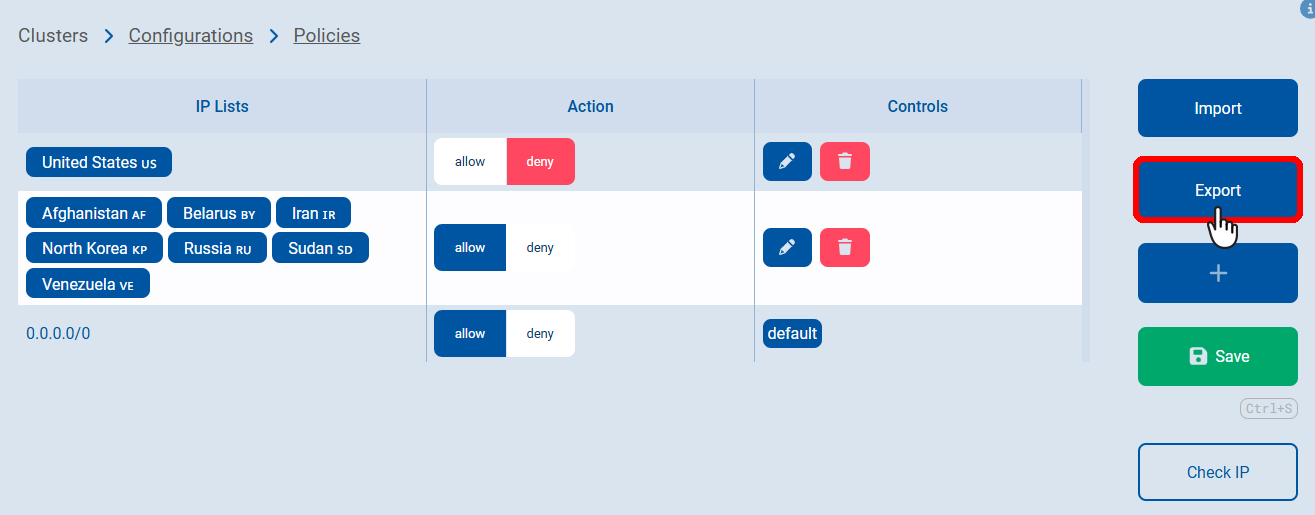The image size is (1315, 515).
Task: Switch Russia group action to deny
Action: click(540, 248)
